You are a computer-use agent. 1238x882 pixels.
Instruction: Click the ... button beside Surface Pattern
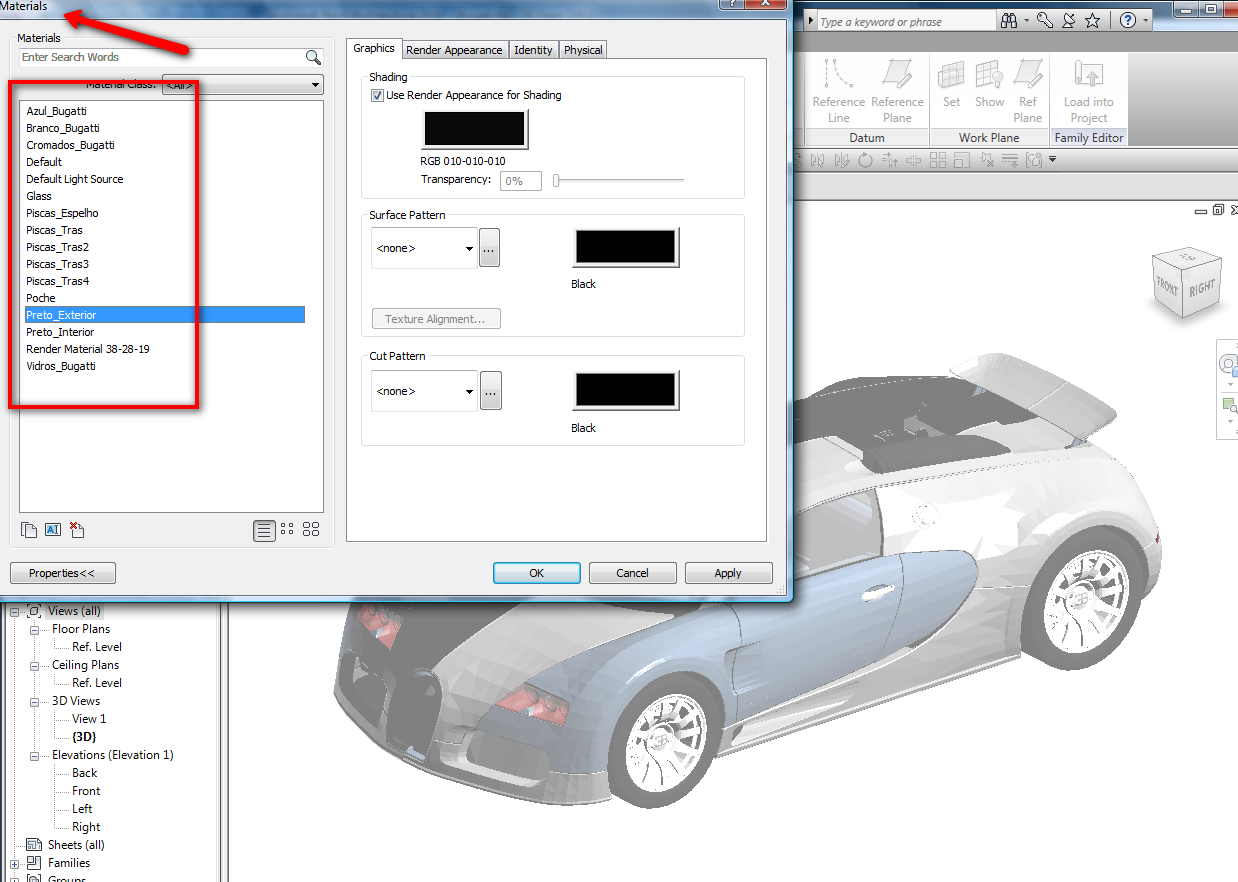489,248
